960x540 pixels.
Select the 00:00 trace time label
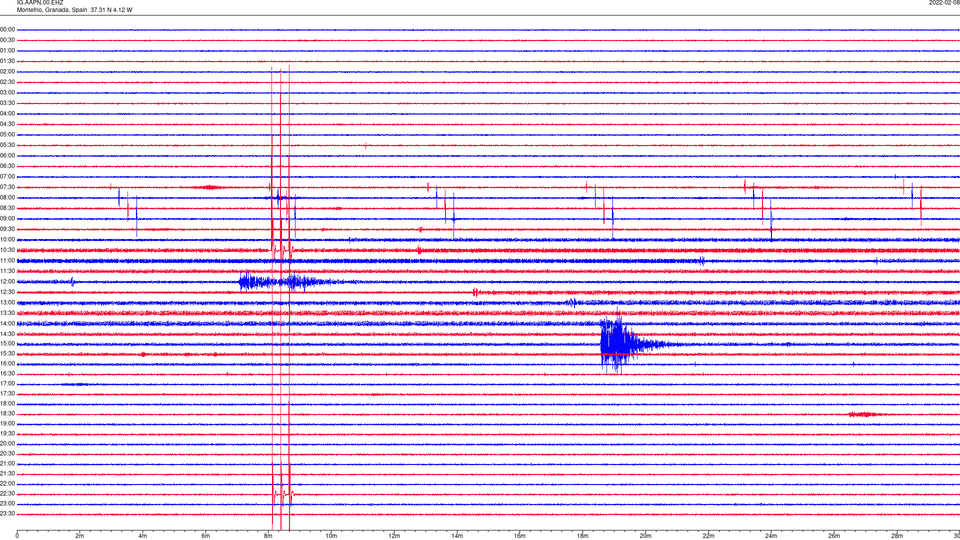[x=7, y=29]
